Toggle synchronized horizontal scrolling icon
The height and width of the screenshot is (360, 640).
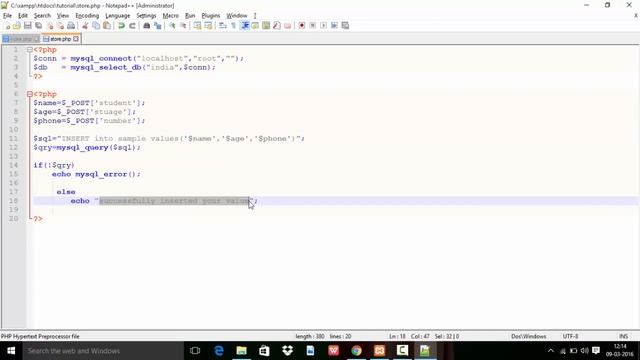pos(208,26)
